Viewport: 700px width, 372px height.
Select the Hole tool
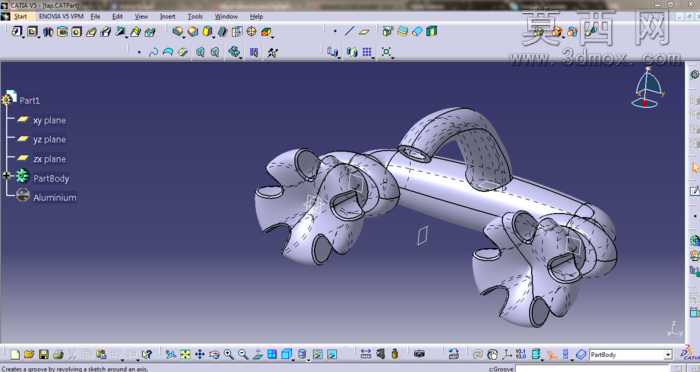tap(76, 32)
